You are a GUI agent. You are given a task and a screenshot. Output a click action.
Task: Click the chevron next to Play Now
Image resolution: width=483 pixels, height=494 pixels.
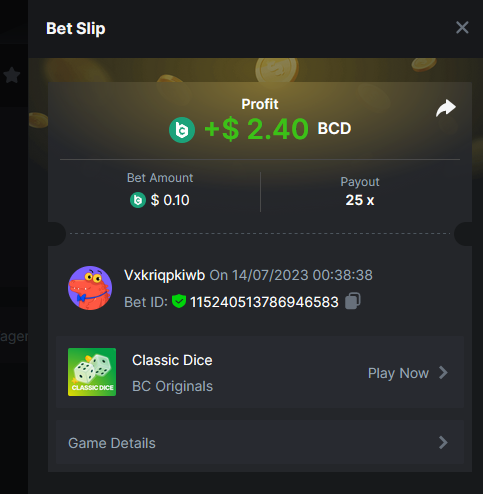(443, 373)
